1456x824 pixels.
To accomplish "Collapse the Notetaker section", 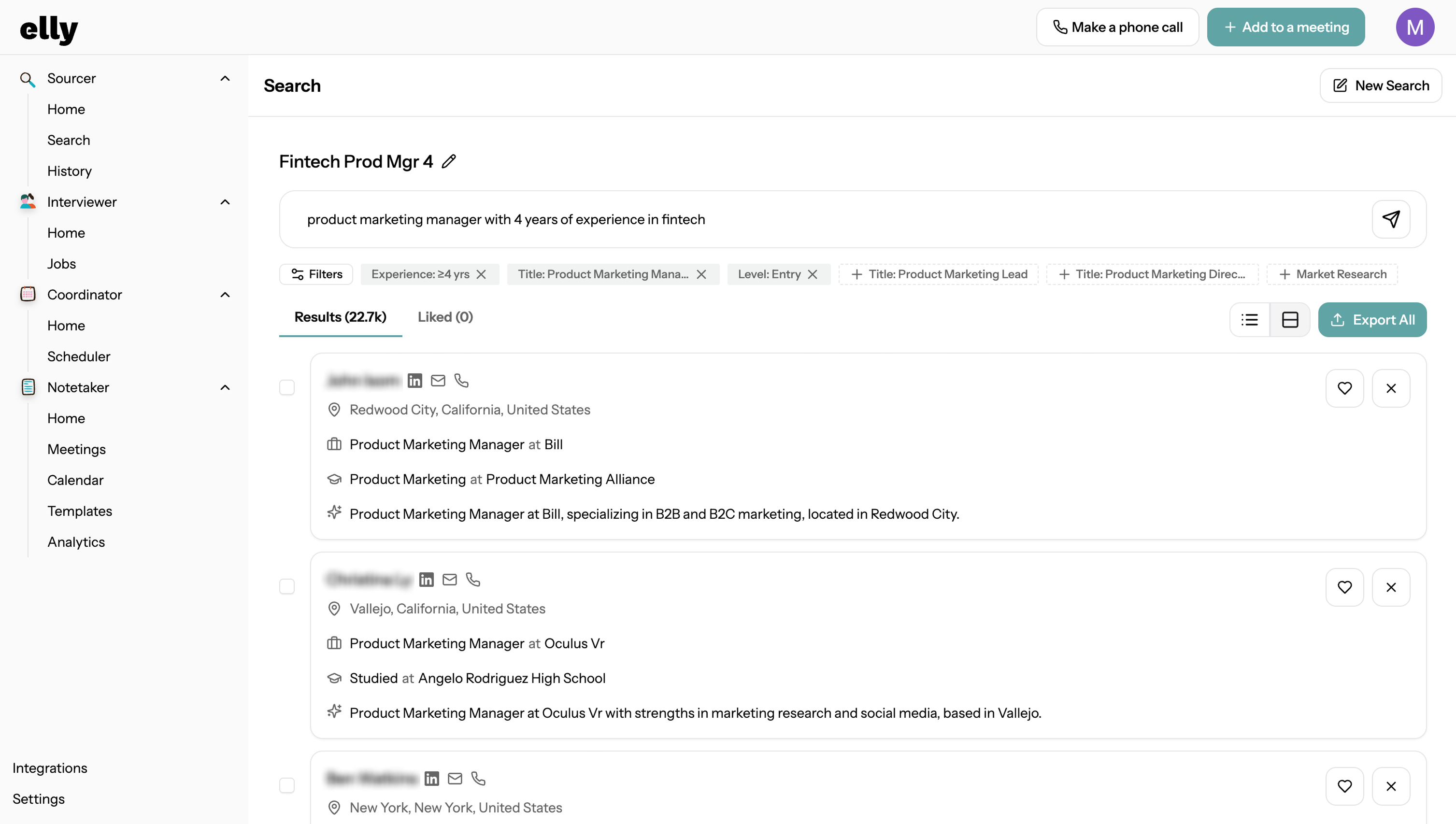I will tap(225, 387).
